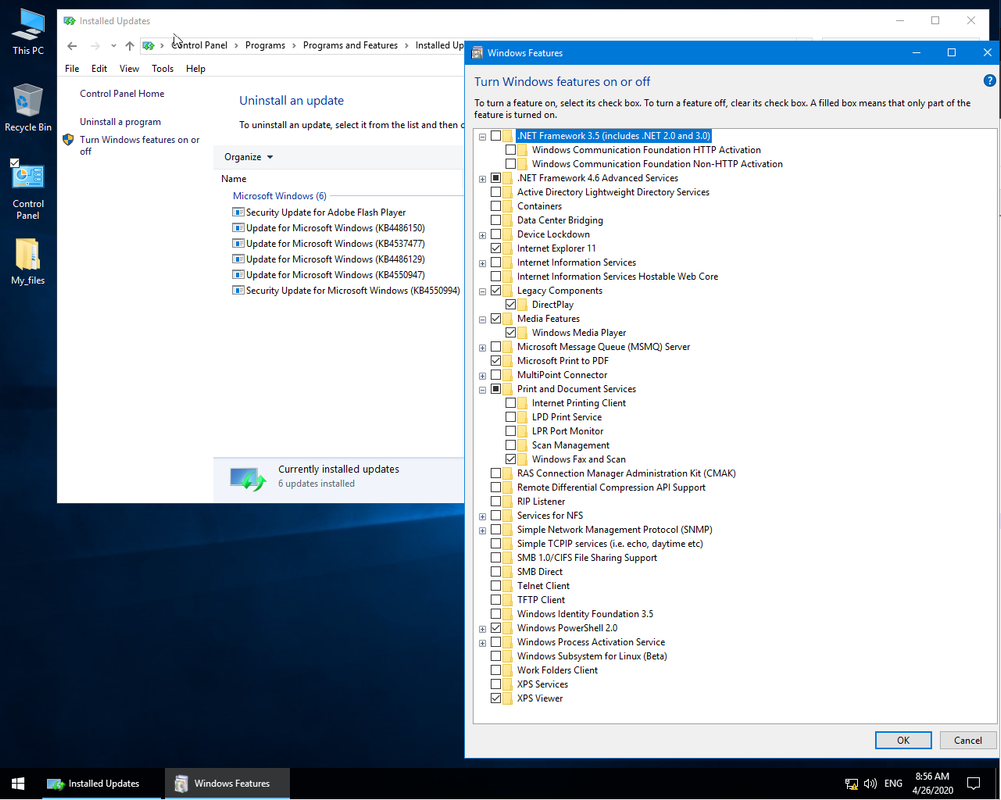Cancel the Windows Features dialog
1001x800 pixels.
tap(967, 740)
